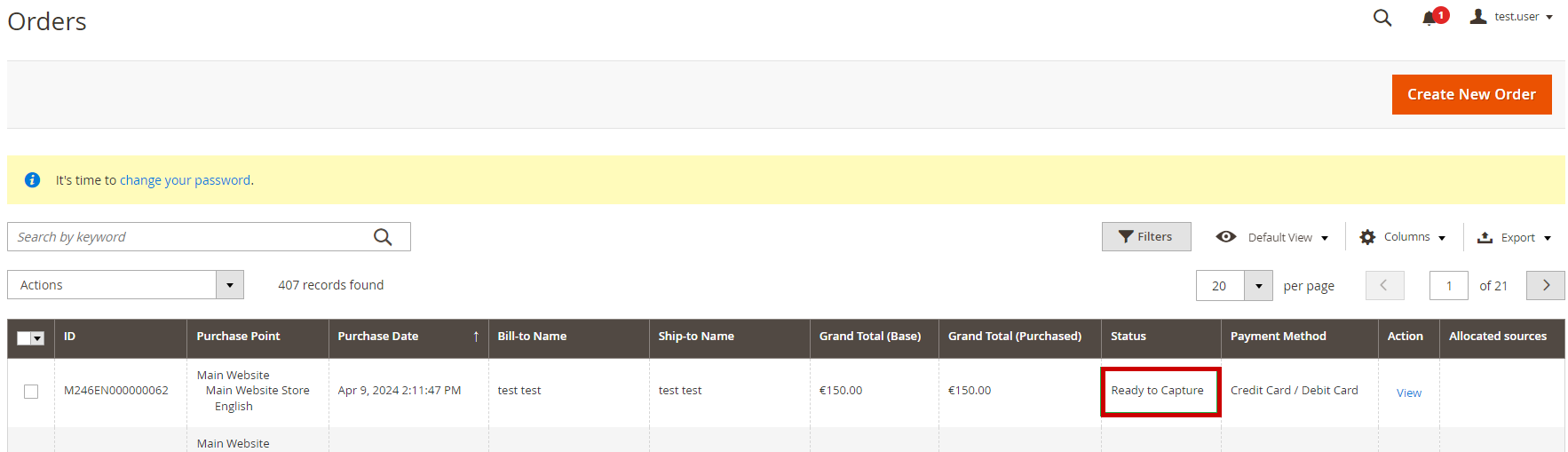This screenshot has width=1568, height=452.
Task: Click in Search by keyword field
Action: coord(191,237)
